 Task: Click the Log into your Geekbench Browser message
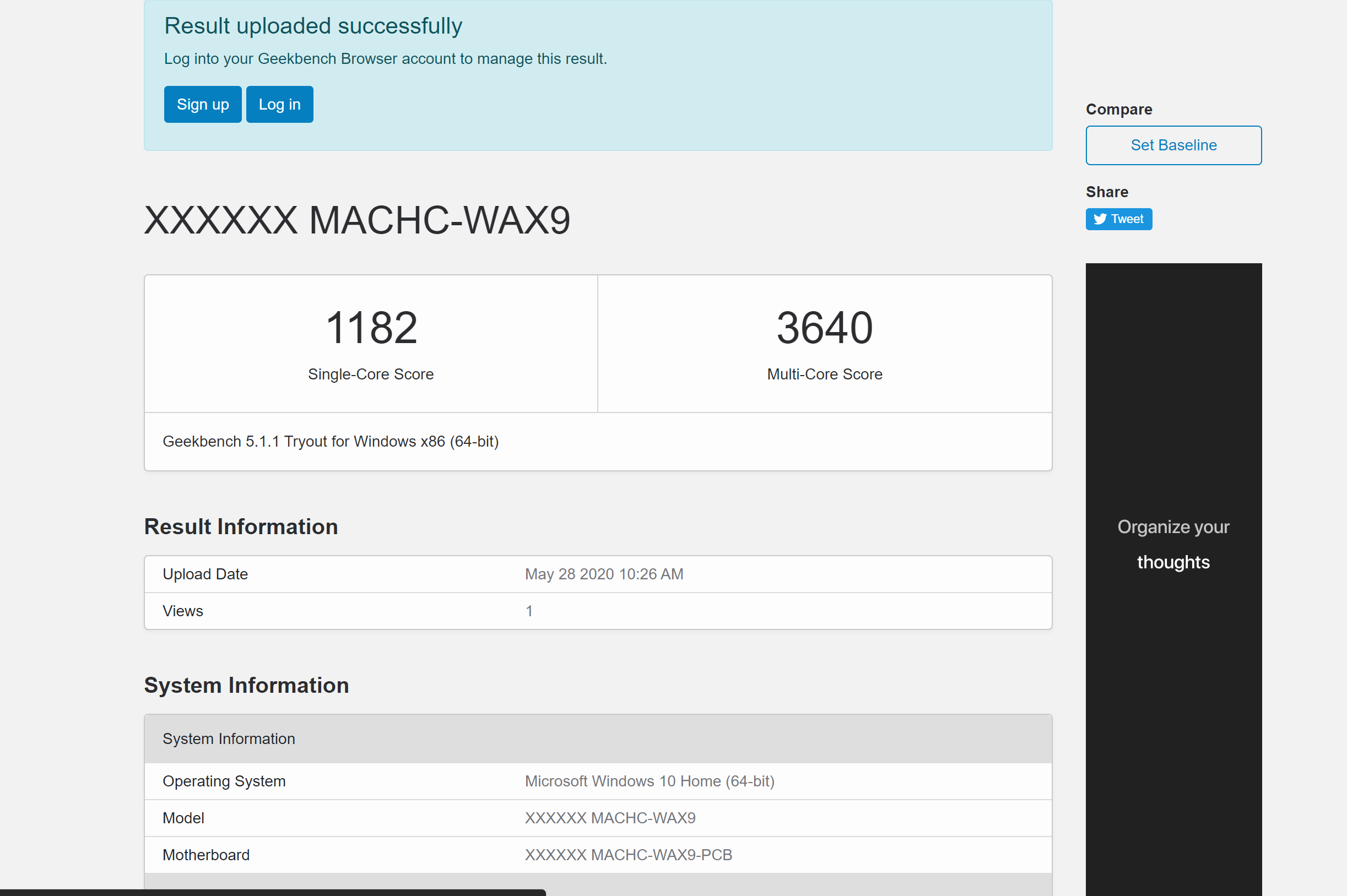pos(386,58)
